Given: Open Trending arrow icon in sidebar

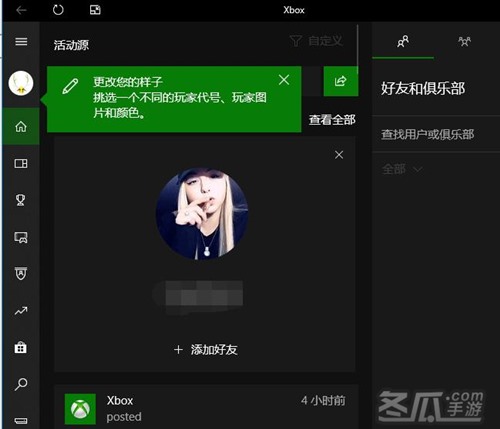Looking at the screenshot, I should [x=21, y=311].
